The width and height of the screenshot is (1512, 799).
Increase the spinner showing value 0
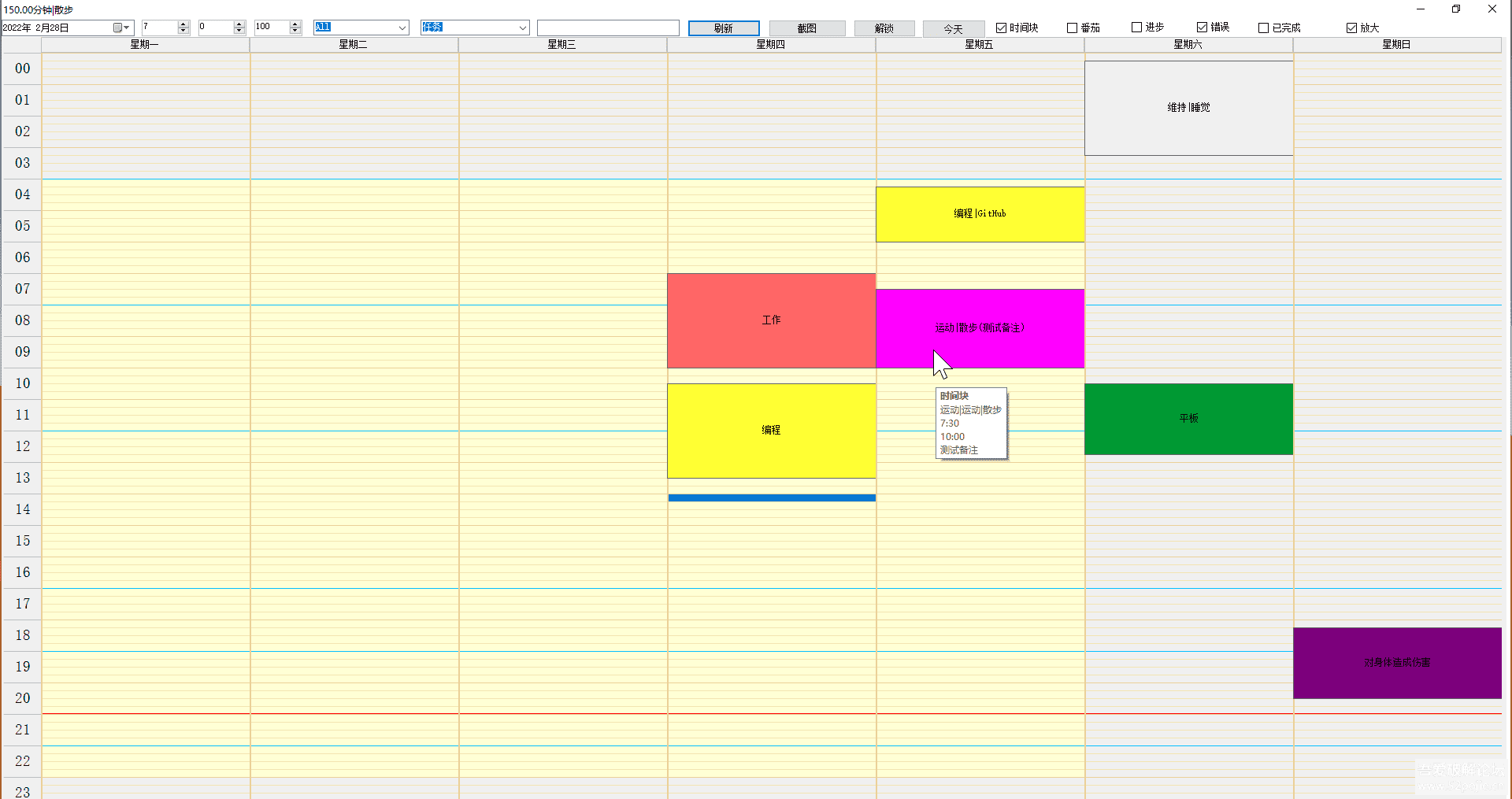[239, 24]
